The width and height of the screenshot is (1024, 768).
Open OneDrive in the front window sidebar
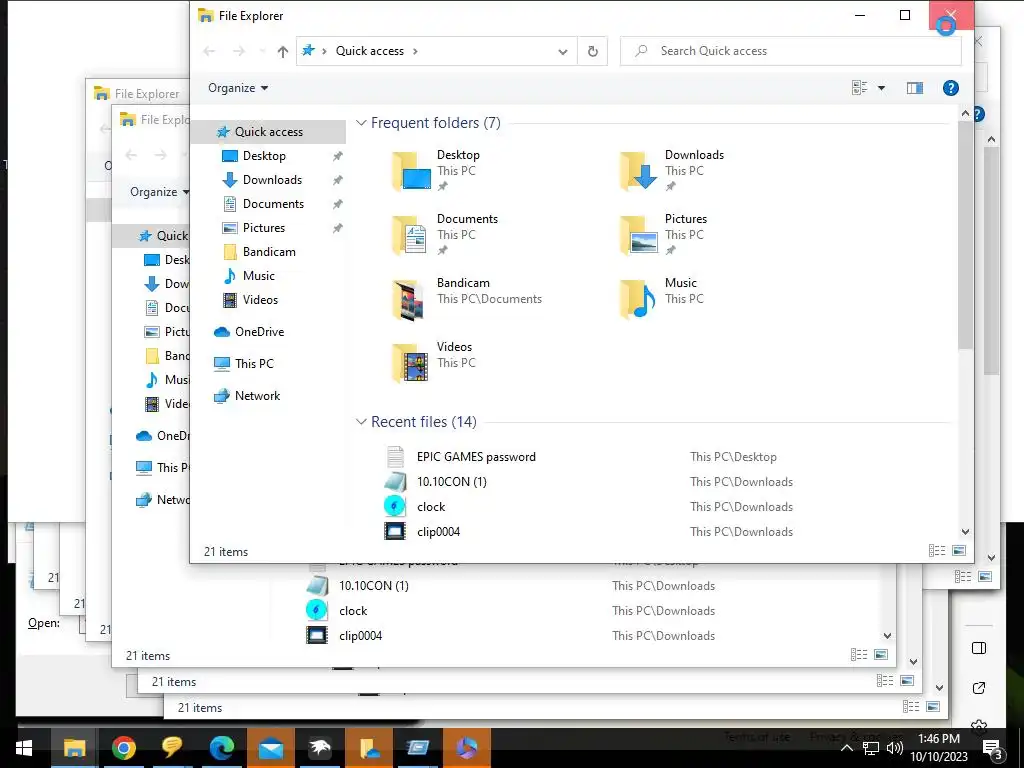point(259,332)
